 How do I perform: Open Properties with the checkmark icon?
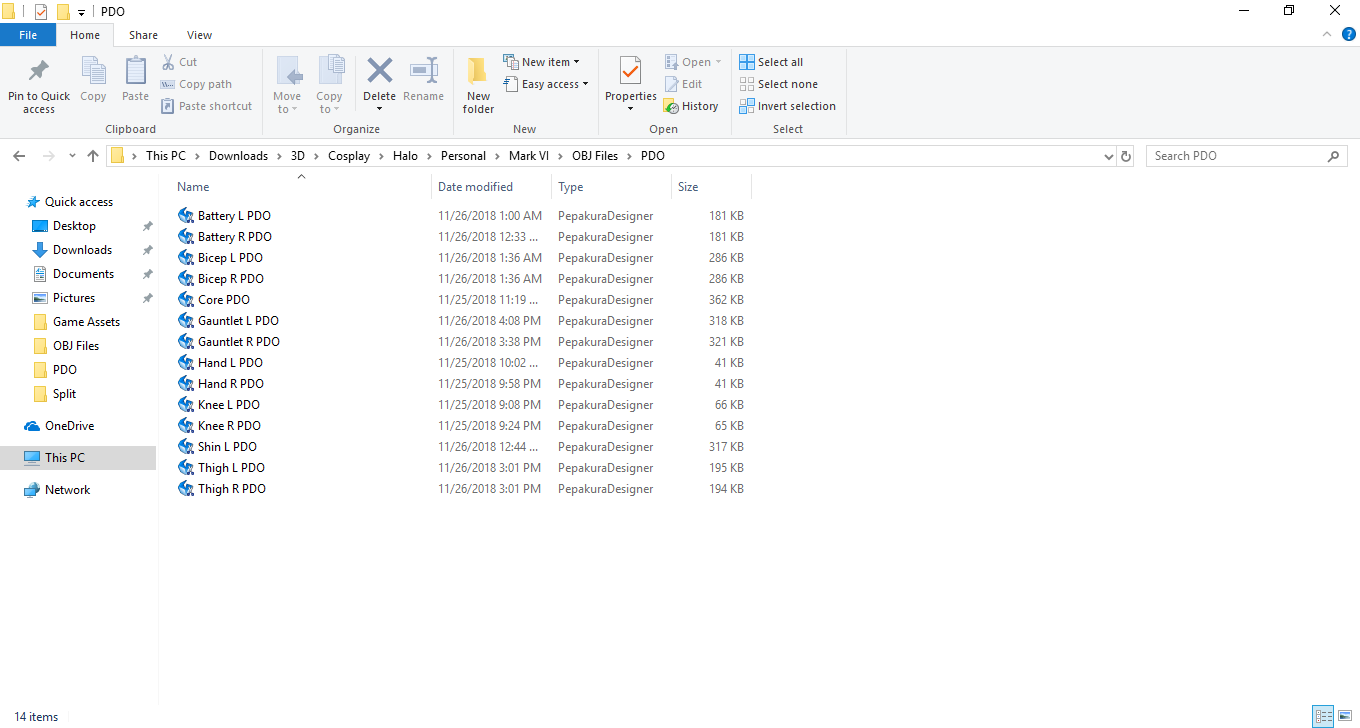click(x=630, y=72)
